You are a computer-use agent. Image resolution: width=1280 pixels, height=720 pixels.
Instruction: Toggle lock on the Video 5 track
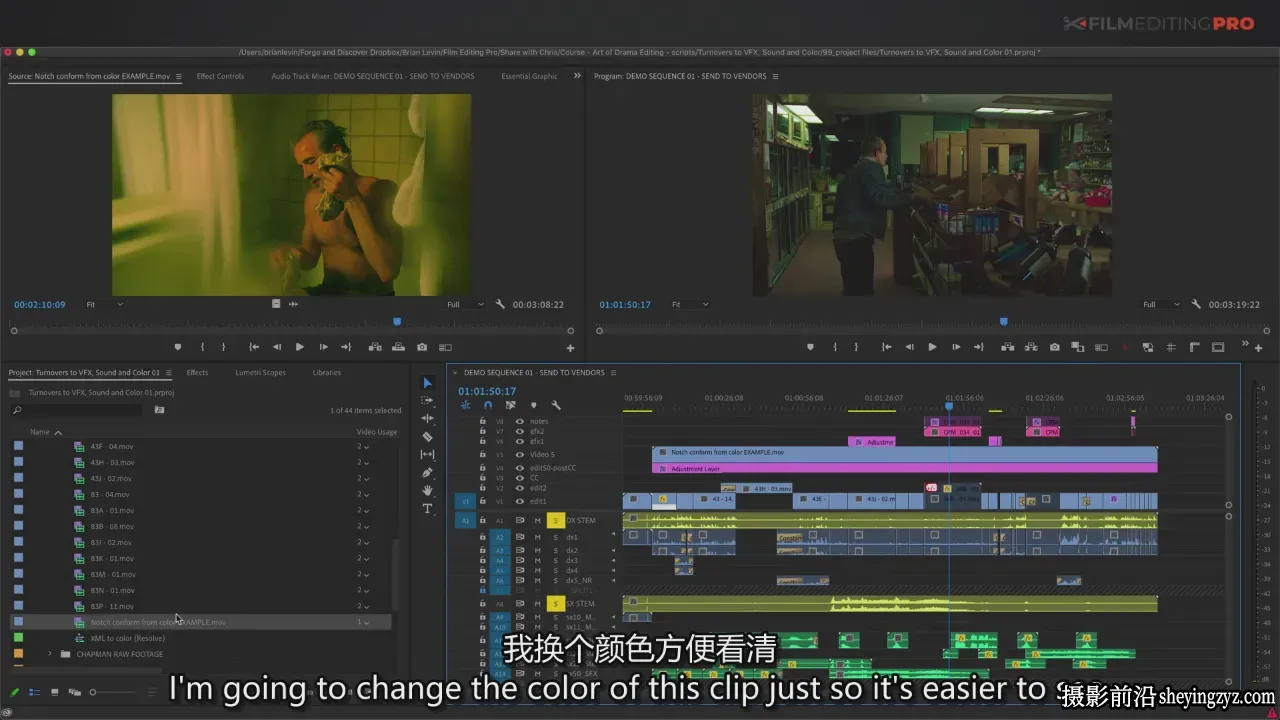click(x=483, y=454)
